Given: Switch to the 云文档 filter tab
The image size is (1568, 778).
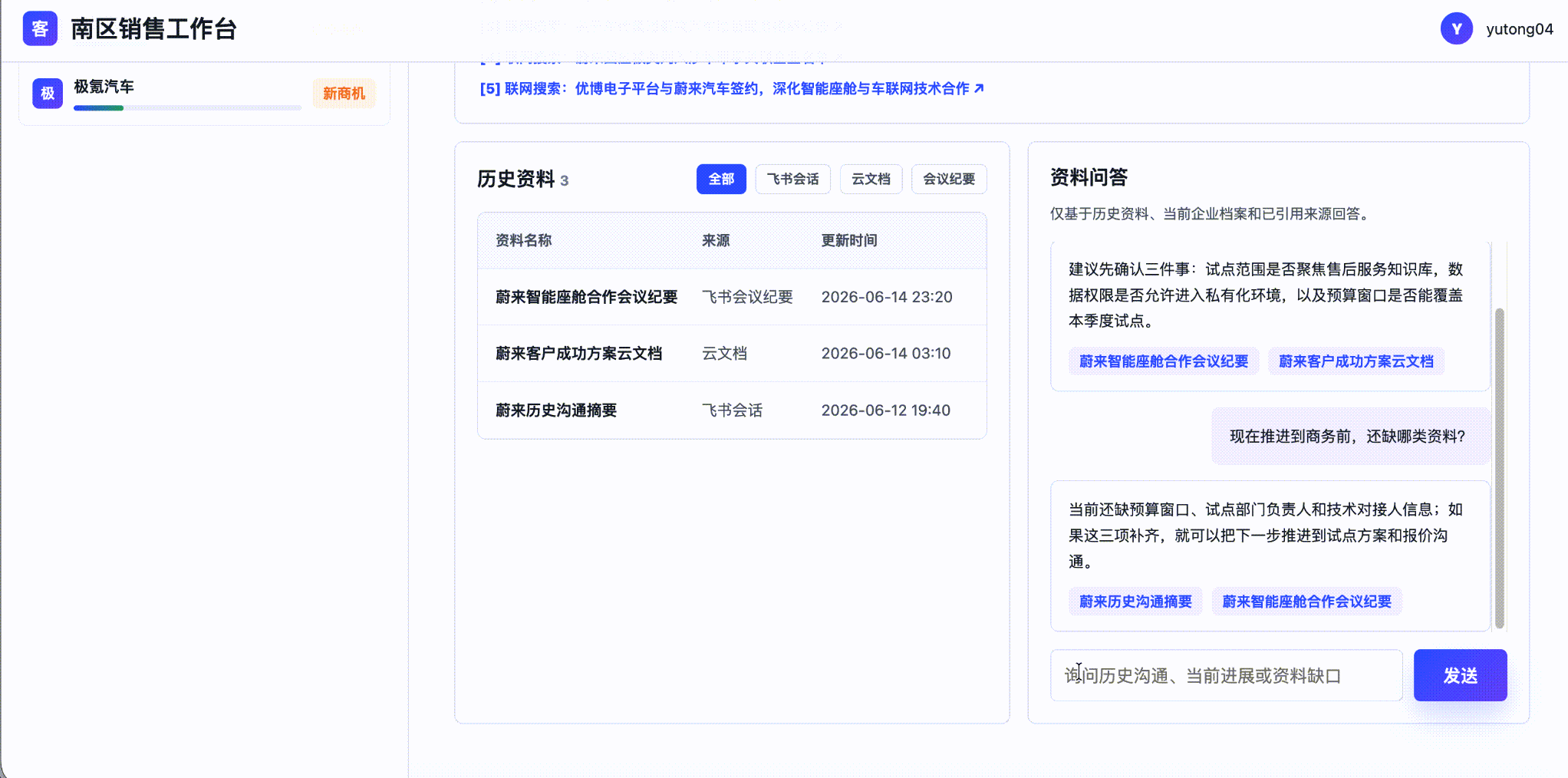Looking at the screenshot, I should (871, 180).
